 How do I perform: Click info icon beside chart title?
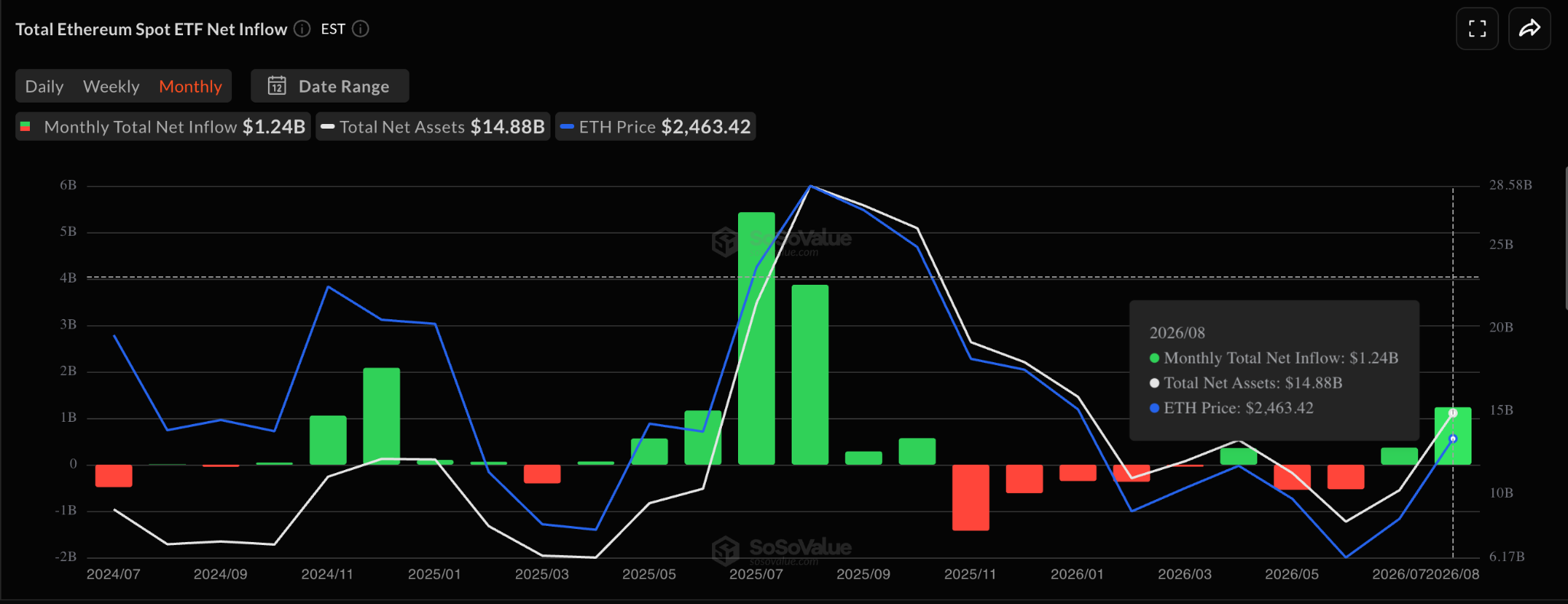(x=302, y=29)
